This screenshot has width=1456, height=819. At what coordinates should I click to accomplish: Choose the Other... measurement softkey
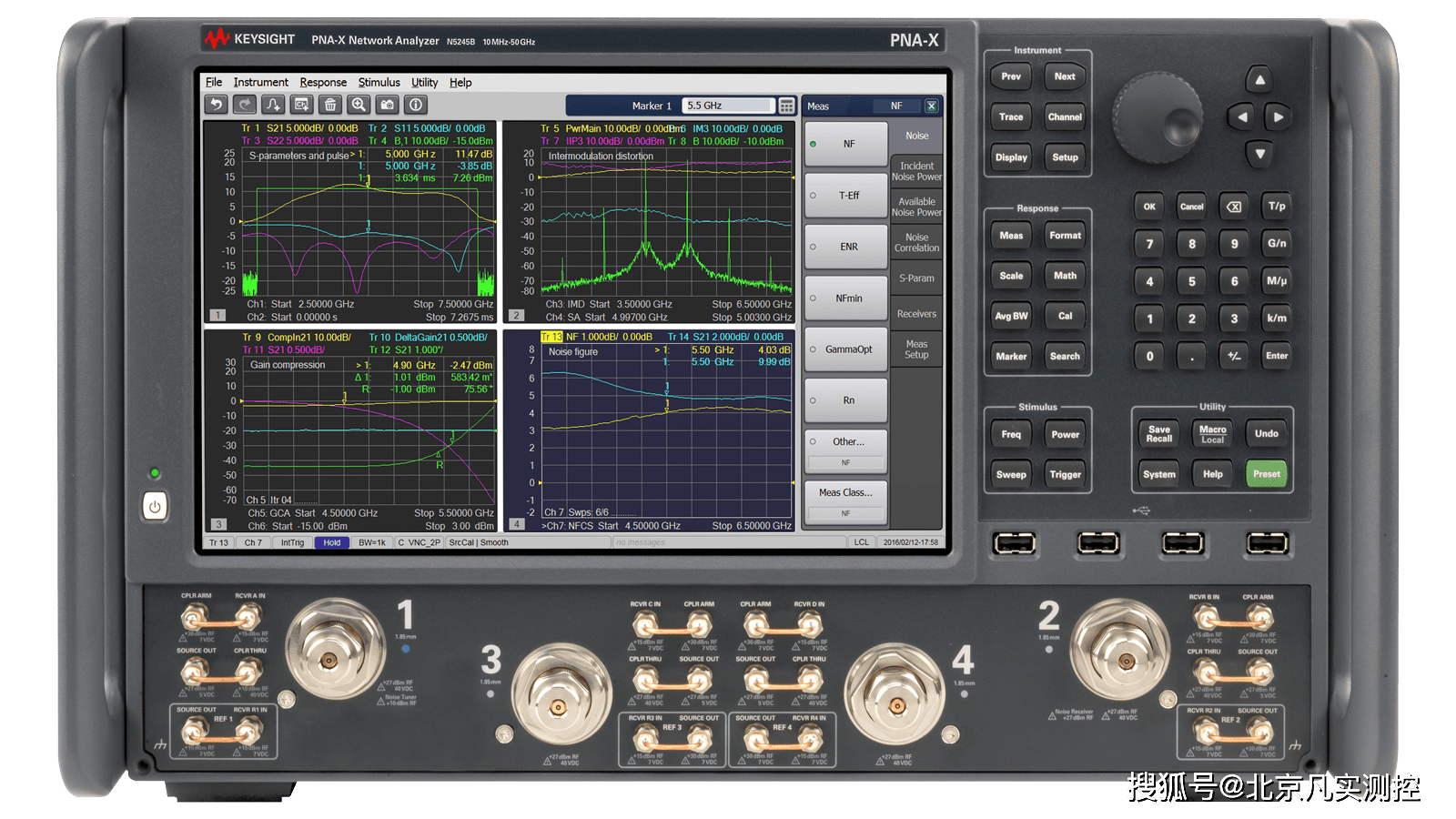pos(846,451)
